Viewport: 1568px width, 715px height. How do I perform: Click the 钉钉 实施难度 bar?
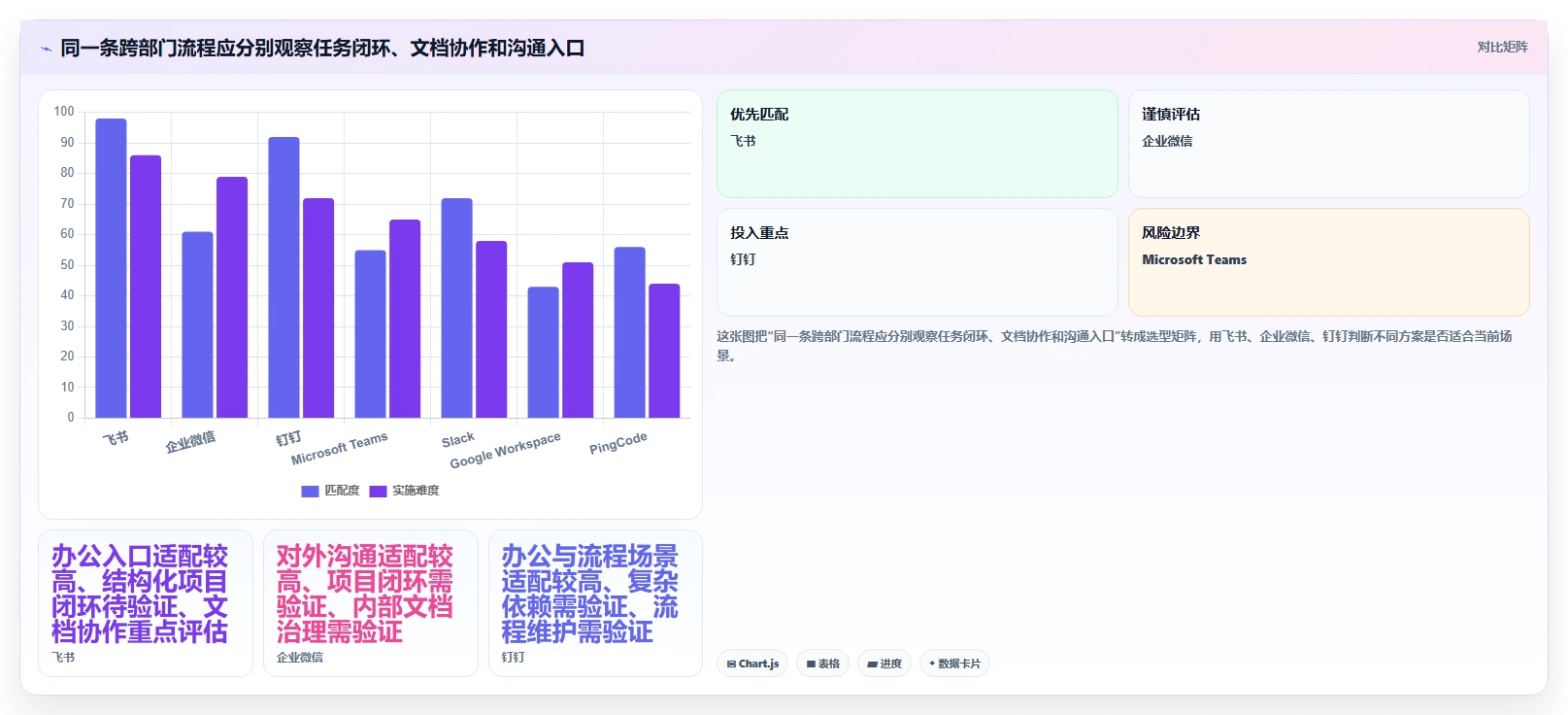pyautogui.click(x=318, y=308)
